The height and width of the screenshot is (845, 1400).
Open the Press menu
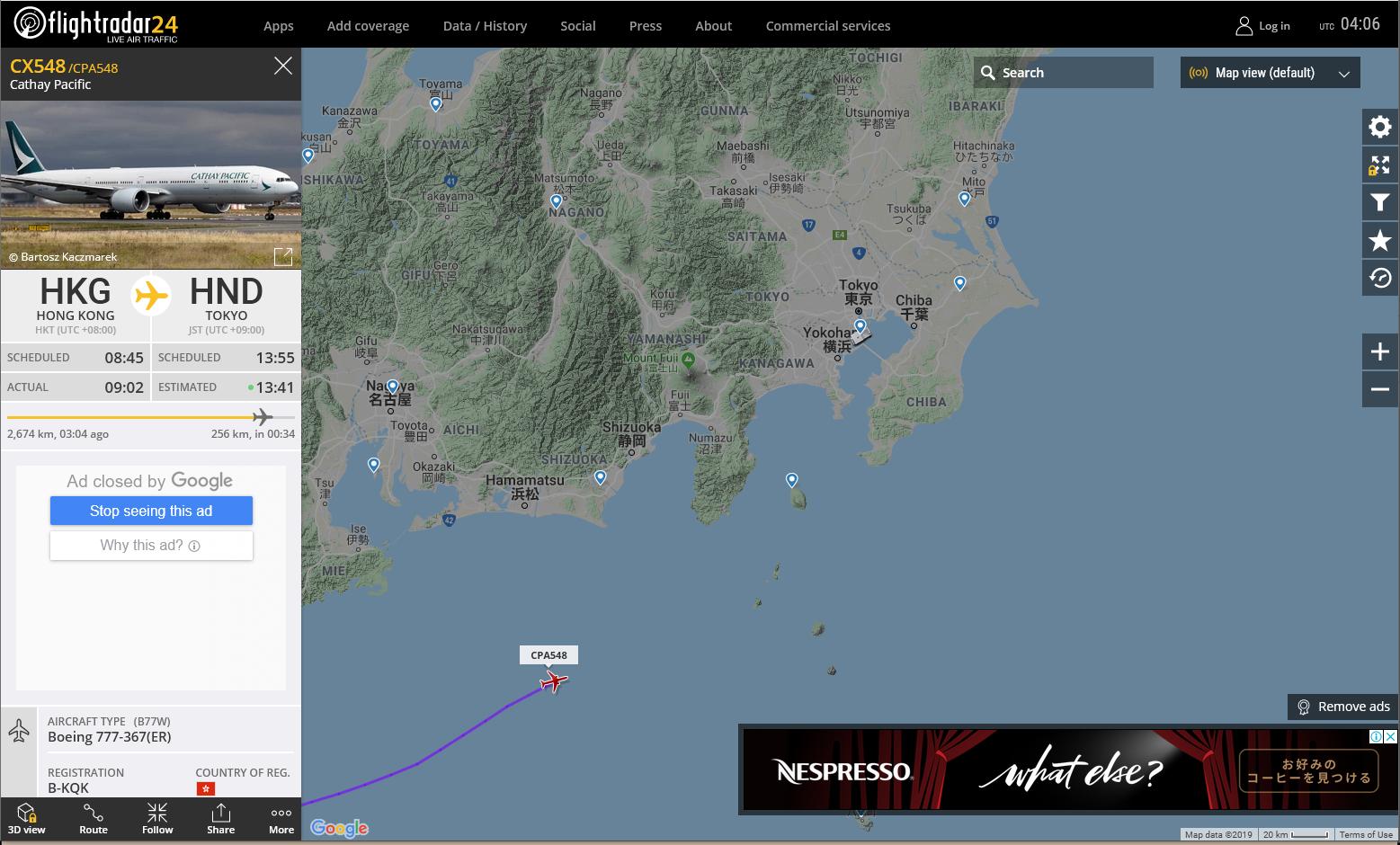tap(646, 26)
